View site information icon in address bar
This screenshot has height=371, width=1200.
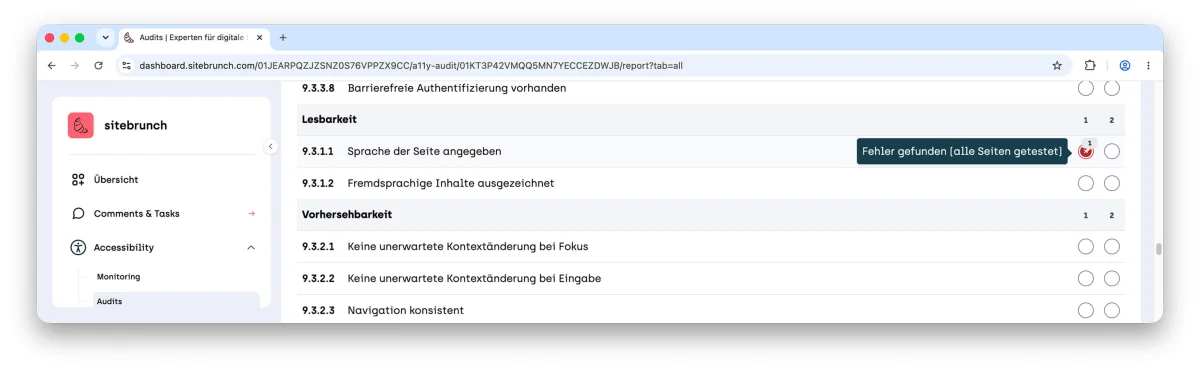coord(126,65)
